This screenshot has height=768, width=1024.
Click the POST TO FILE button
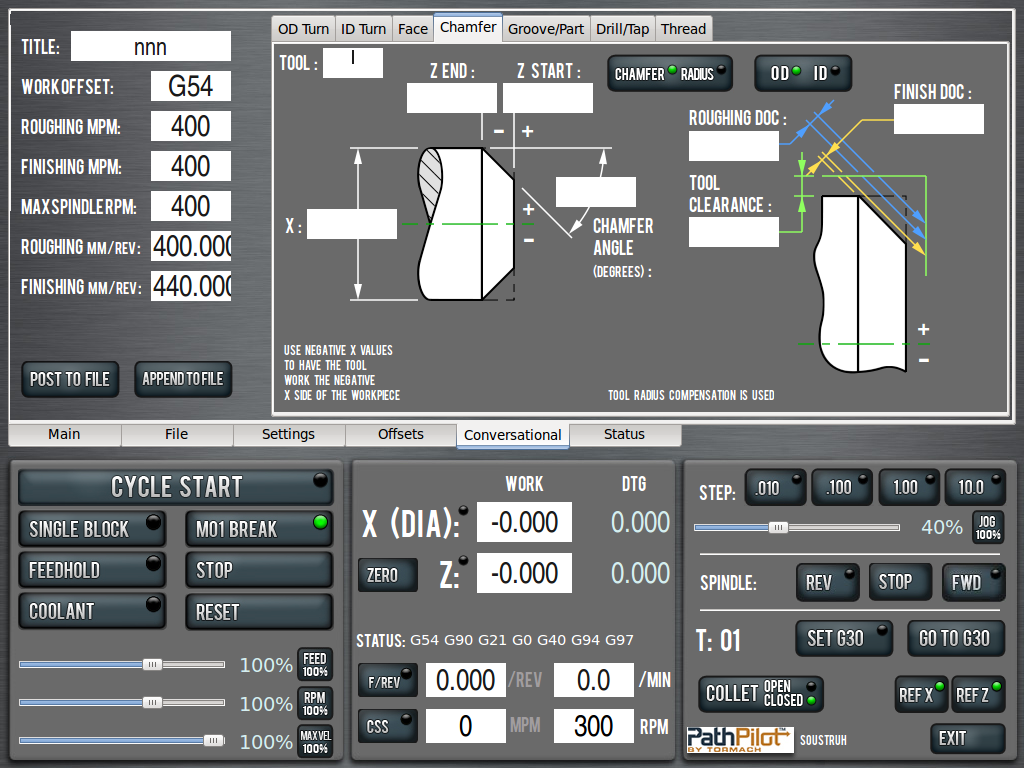coord(70,379)
